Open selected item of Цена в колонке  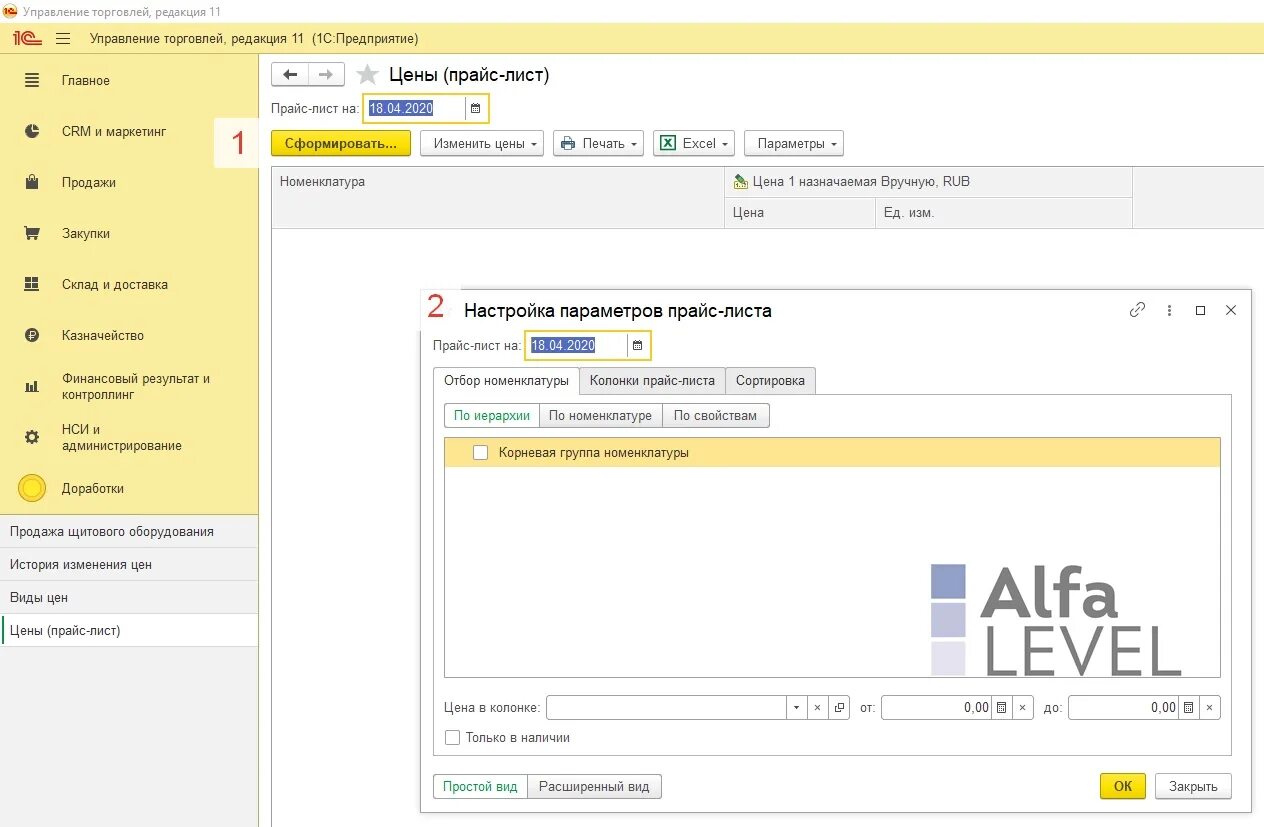pos(839,707)
